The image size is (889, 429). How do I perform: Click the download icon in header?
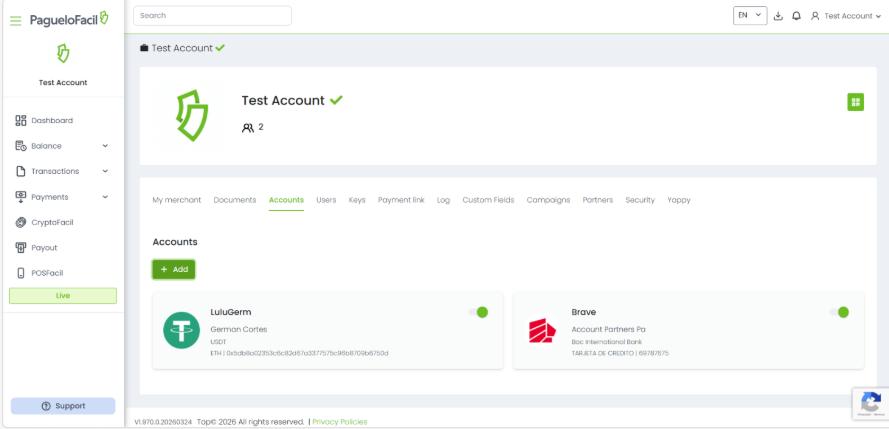779,16
